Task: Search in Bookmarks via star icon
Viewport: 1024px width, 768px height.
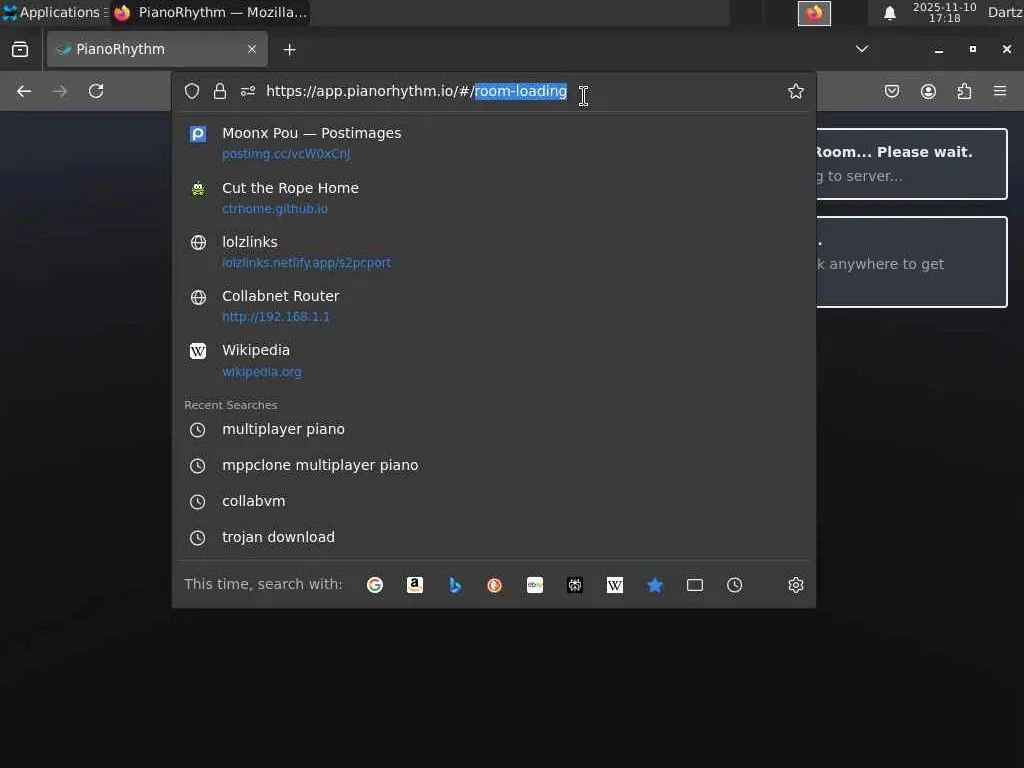Action: pyautogui.click(x=655, y=585)
